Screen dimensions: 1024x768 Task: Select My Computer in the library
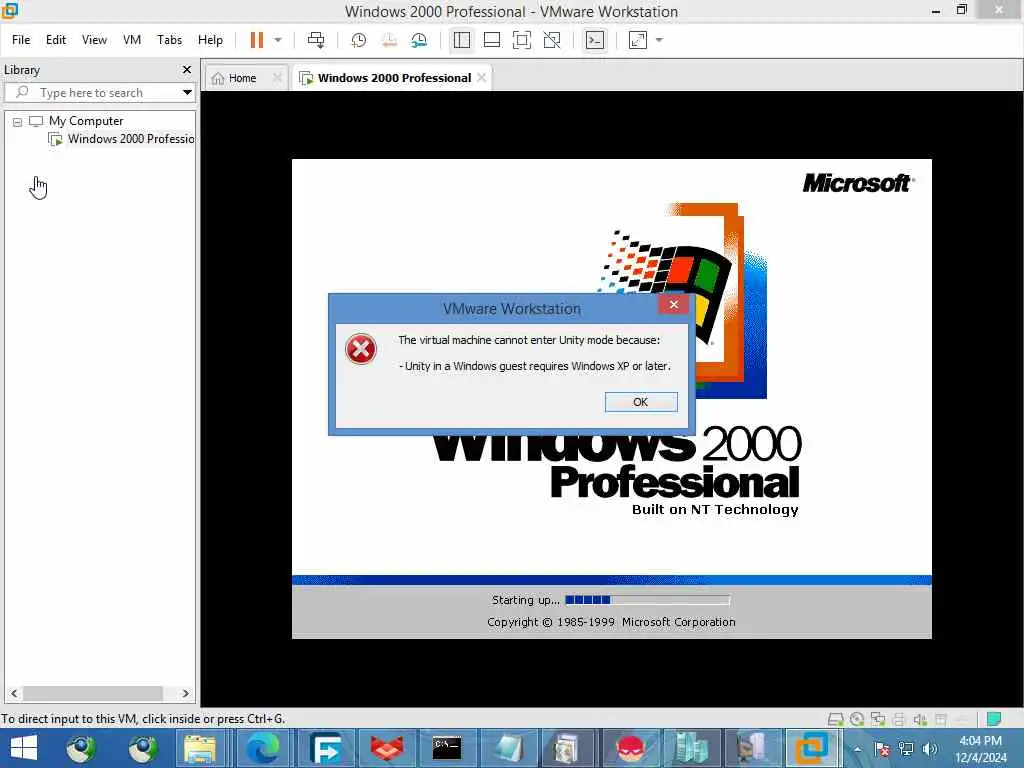coord(86,121)
